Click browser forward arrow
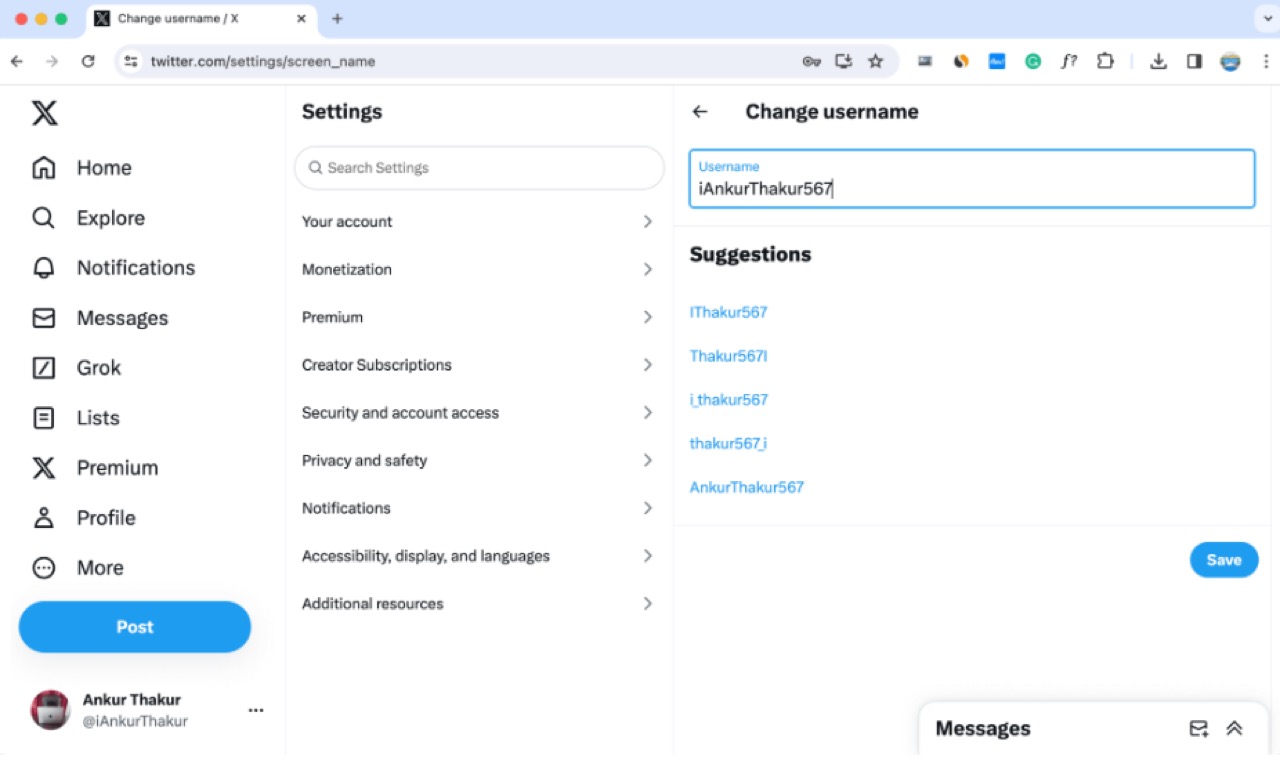The width and height of the screenshot is (1280, 781). pos(52,61)
